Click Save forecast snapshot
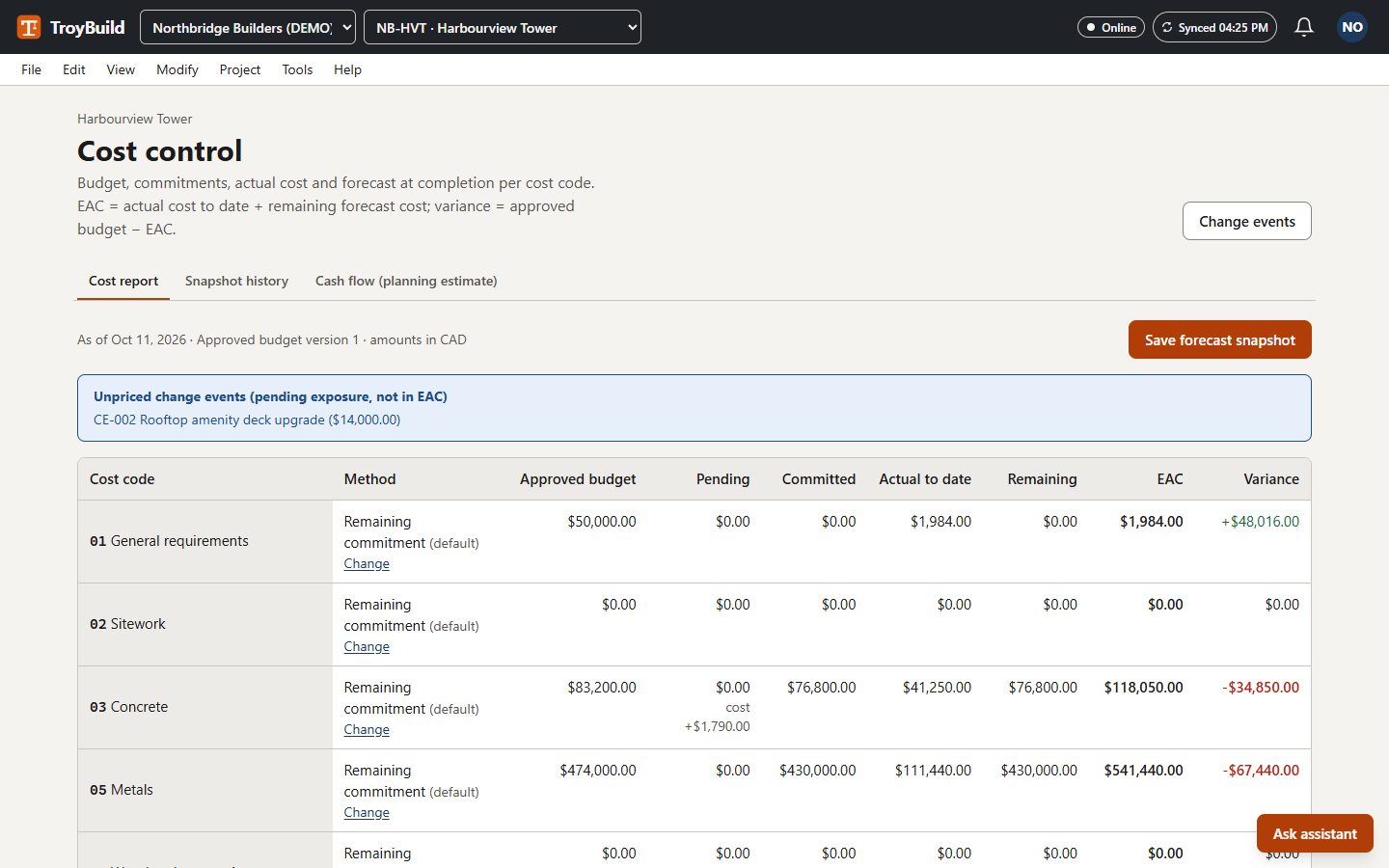The height and width of the screenshot is (868, 1389). (1220, 339)
